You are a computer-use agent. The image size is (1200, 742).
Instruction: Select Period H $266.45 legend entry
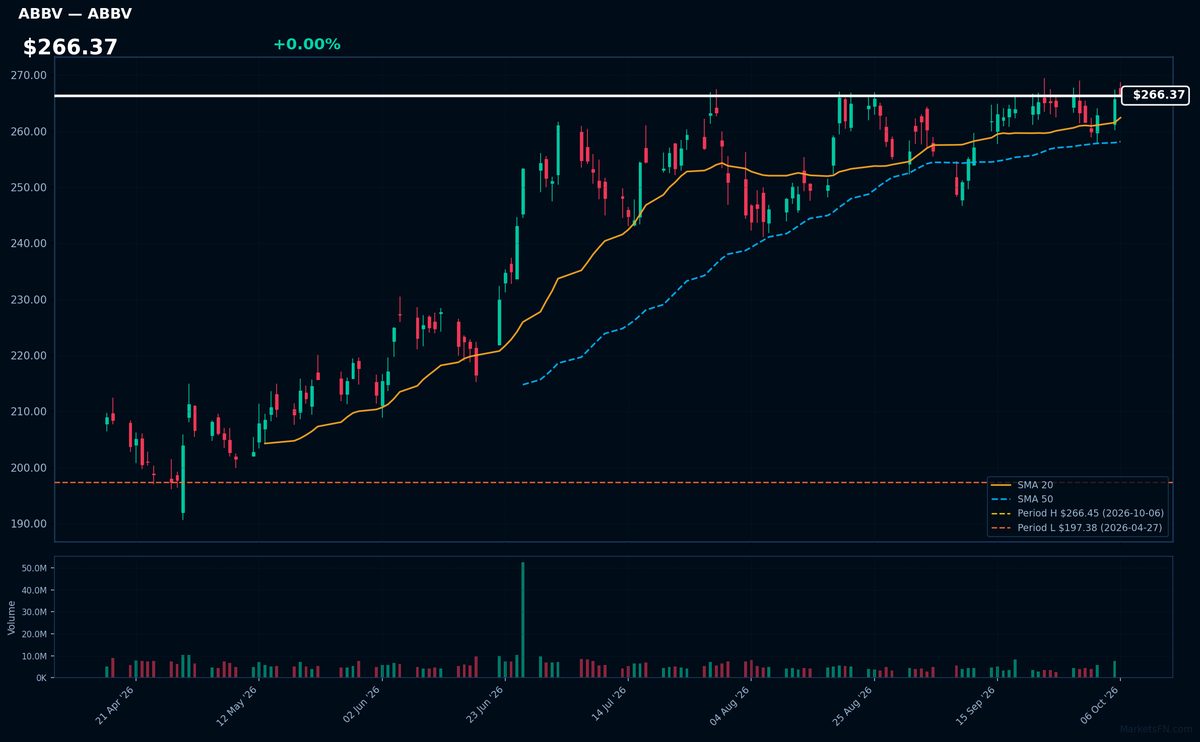(x=1076, y=513)
